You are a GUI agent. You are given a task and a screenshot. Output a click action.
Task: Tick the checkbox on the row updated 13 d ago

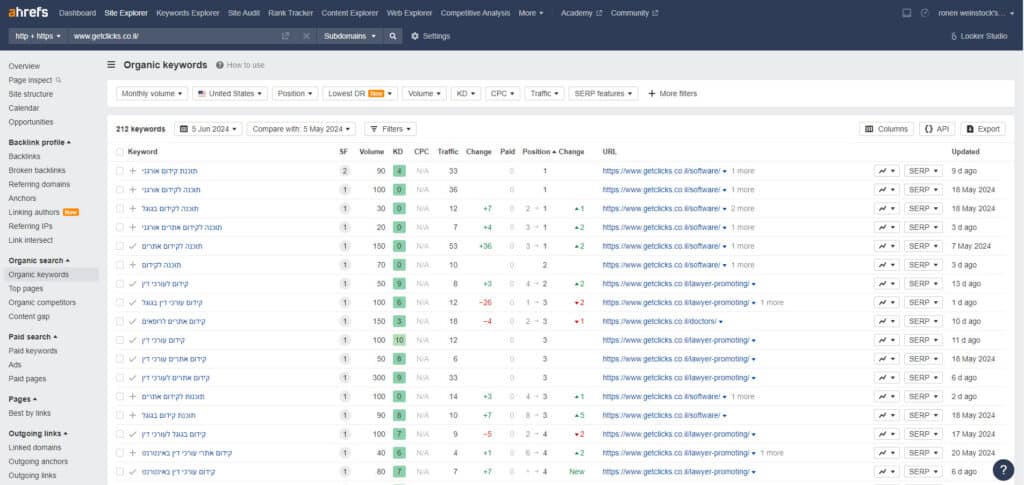(120, 284)
